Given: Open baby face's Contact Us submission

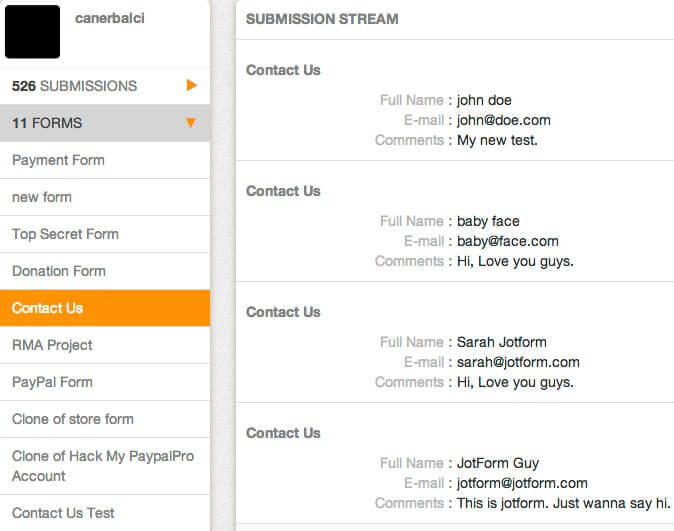Looking at the screenshot, I should point(283,191).
